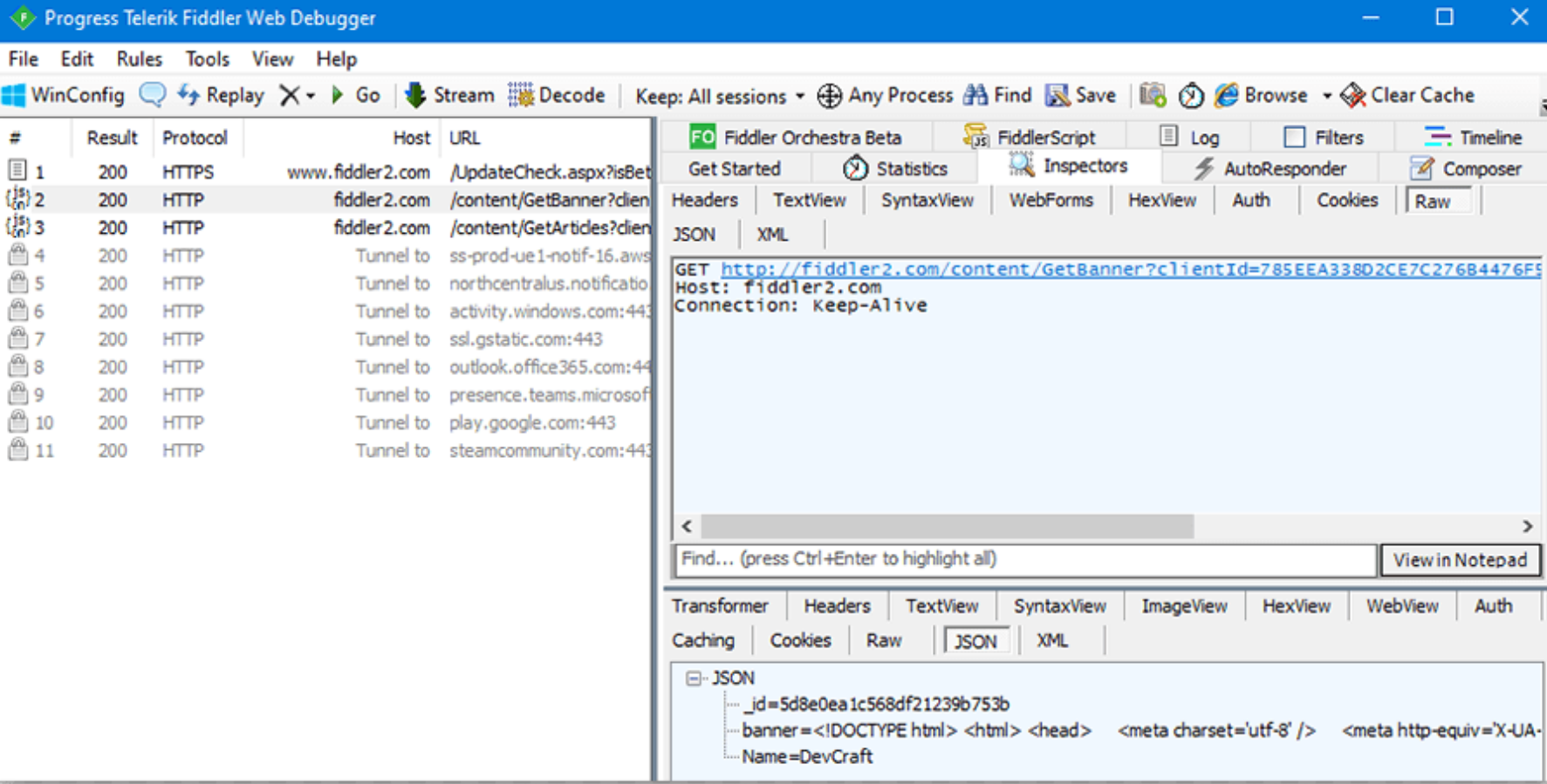The width and height of the screenshot is (1547, 784).
Task: Open the Filters tab
Action: click(1323, 137)
